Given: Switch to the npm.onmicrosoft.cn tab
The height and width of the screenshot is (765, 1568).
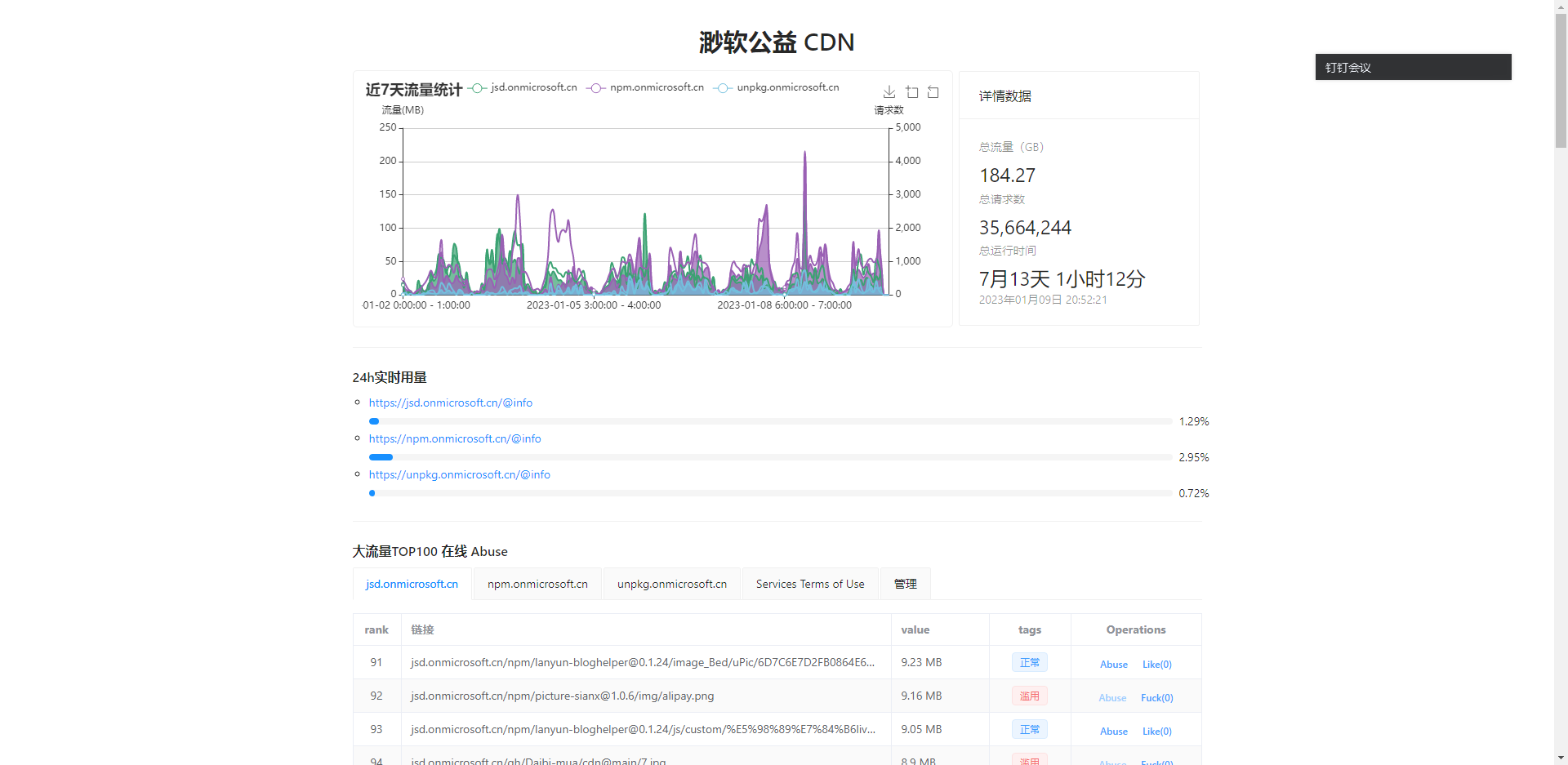Looking at the screenshot, I should (x=537, y=584).
